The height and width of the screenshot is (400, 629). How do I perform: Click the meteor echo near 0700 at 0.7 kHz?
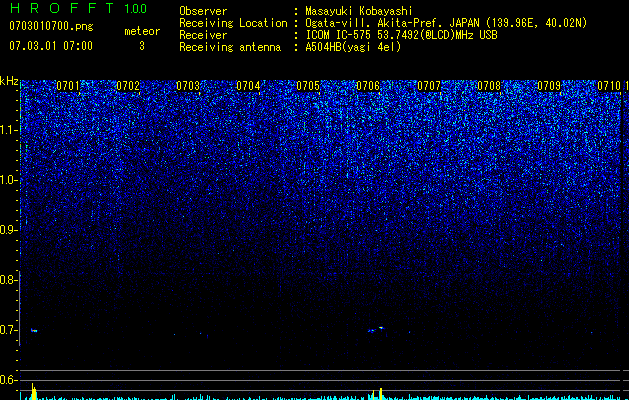34,331
